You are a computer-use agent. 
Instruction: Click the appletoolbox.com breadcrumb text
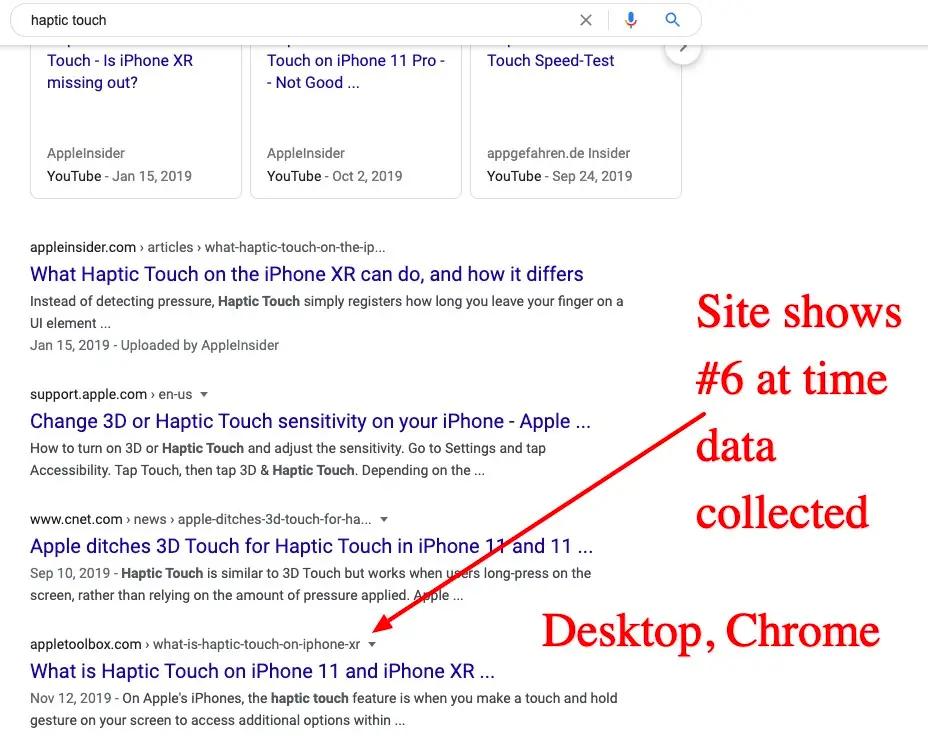click(x=195, y=644)
